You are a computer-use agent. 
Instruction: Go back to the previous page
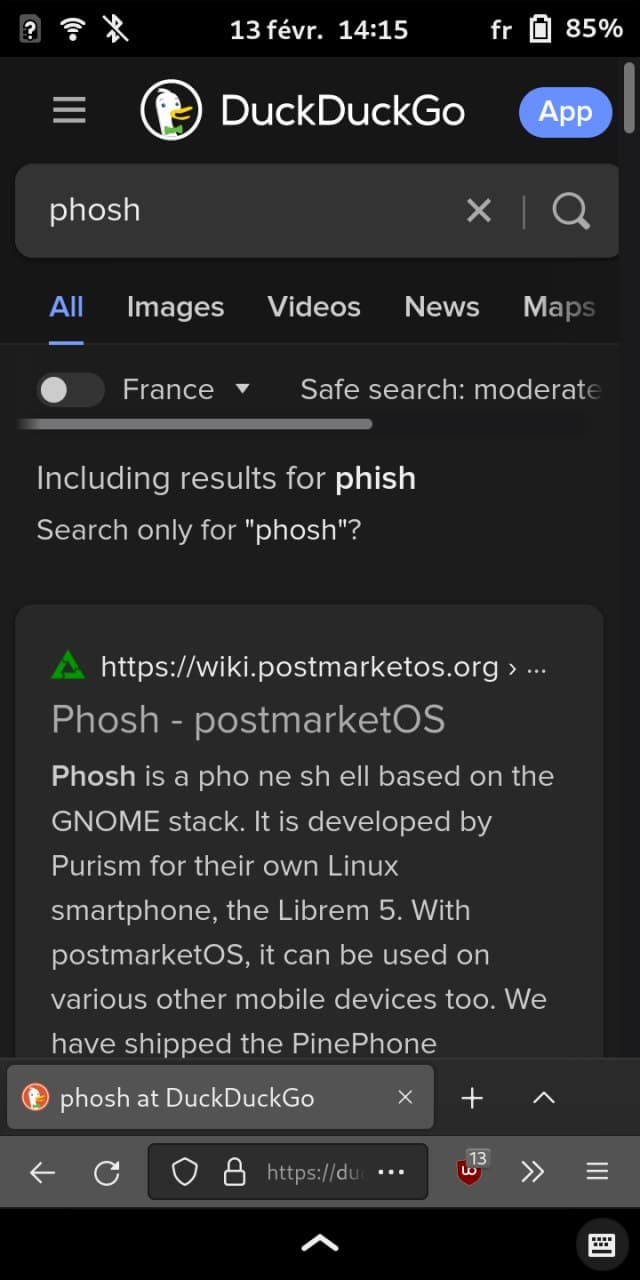40,1171
